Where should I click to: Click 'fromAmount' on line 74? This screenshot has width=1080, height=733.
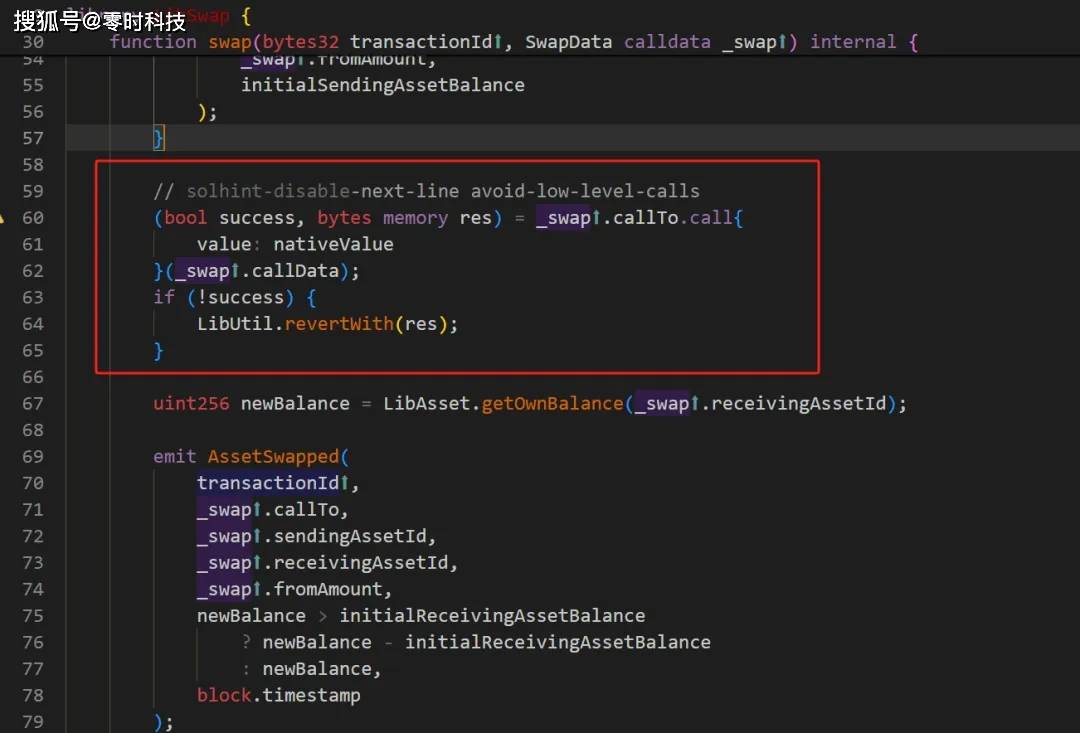pos(328,589)
